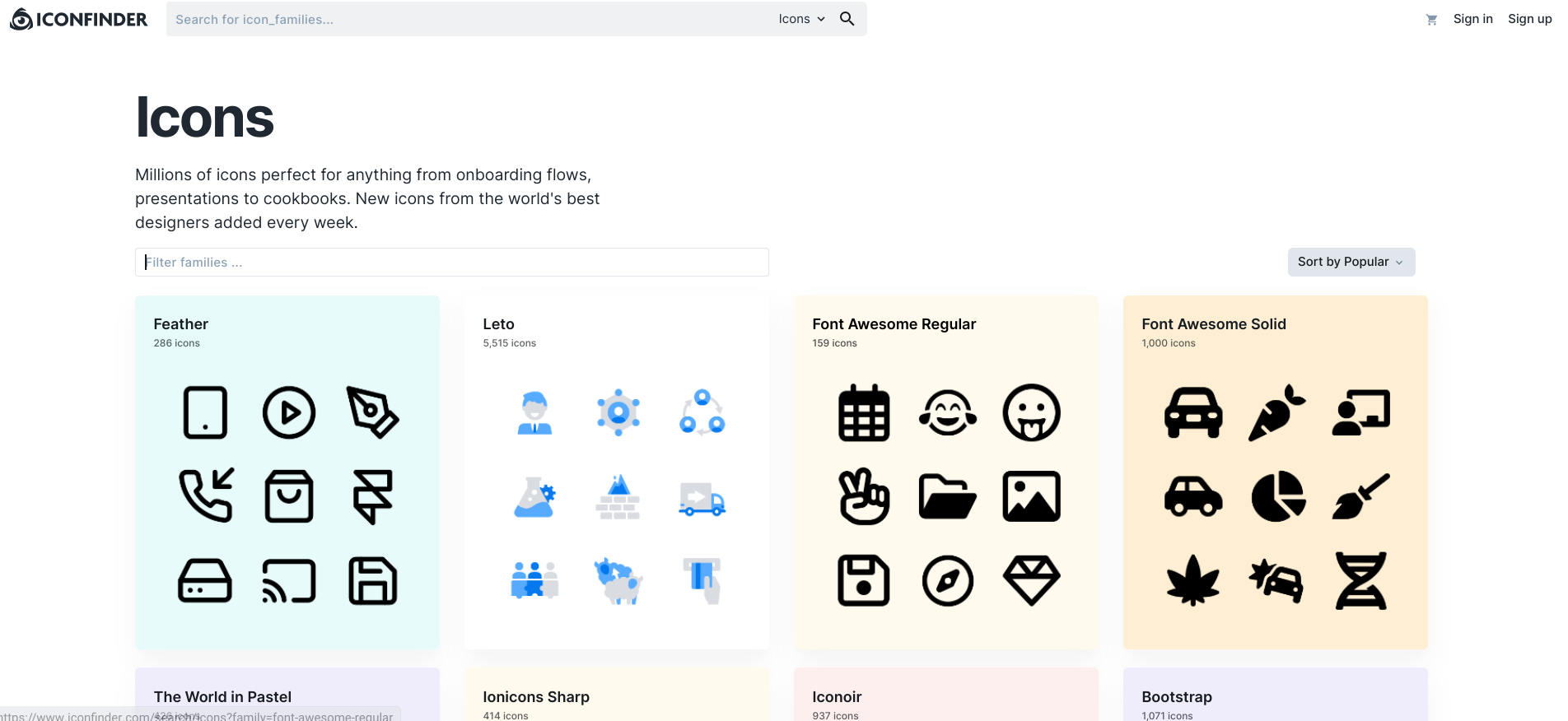Select the Leto brick wall icon
The height and width of the screenshot is (721, 1568).
pyautogui.click(x=618, y=496)
